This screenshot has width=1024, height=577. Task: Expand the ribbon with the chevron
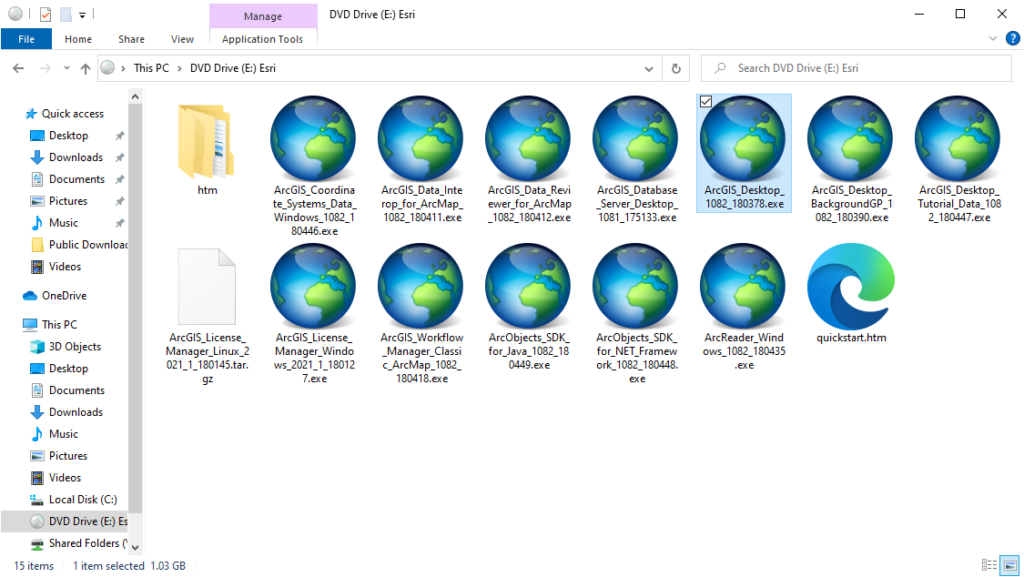[993, 39]
